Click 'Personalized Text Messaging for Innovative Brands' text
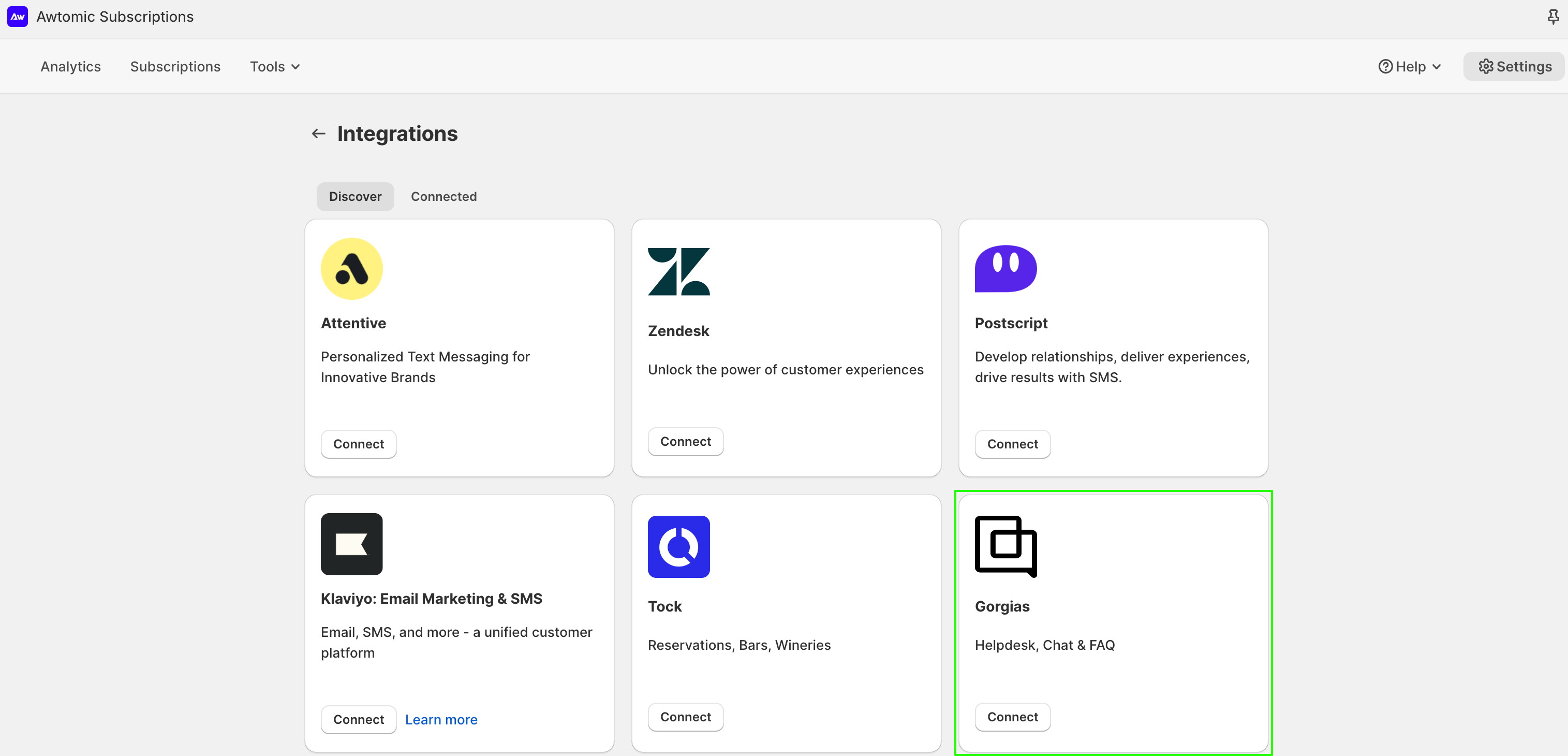The width and height of the screenshot is (1568, 756). (425, 367)
